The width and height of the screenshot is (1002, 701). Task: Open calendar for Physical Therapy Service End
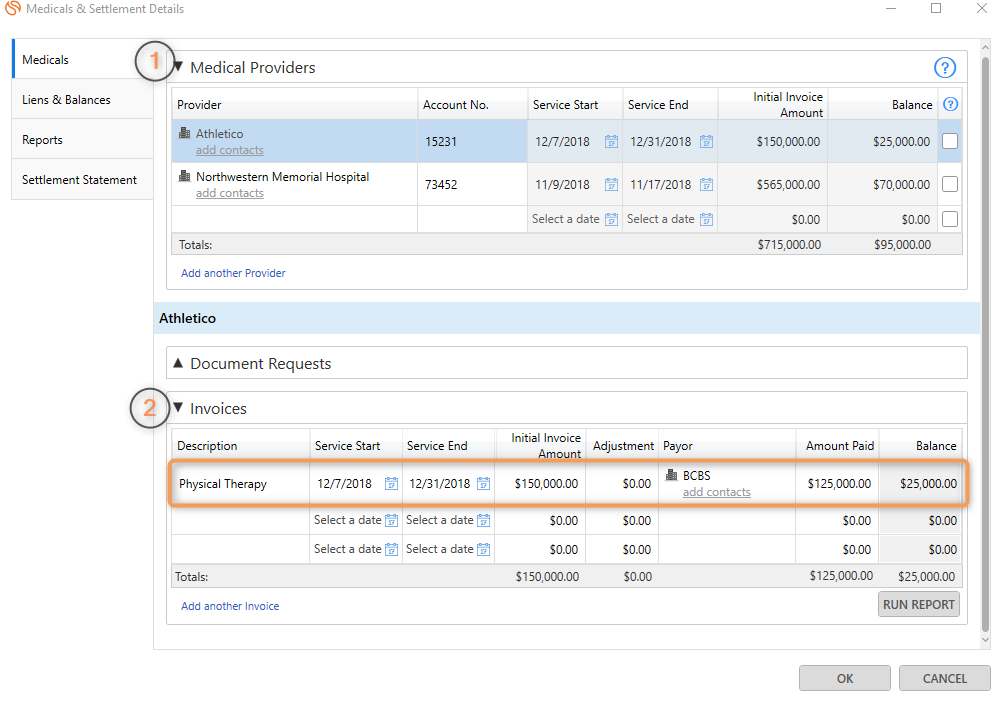pyautogui.click(x=483, y=484)
